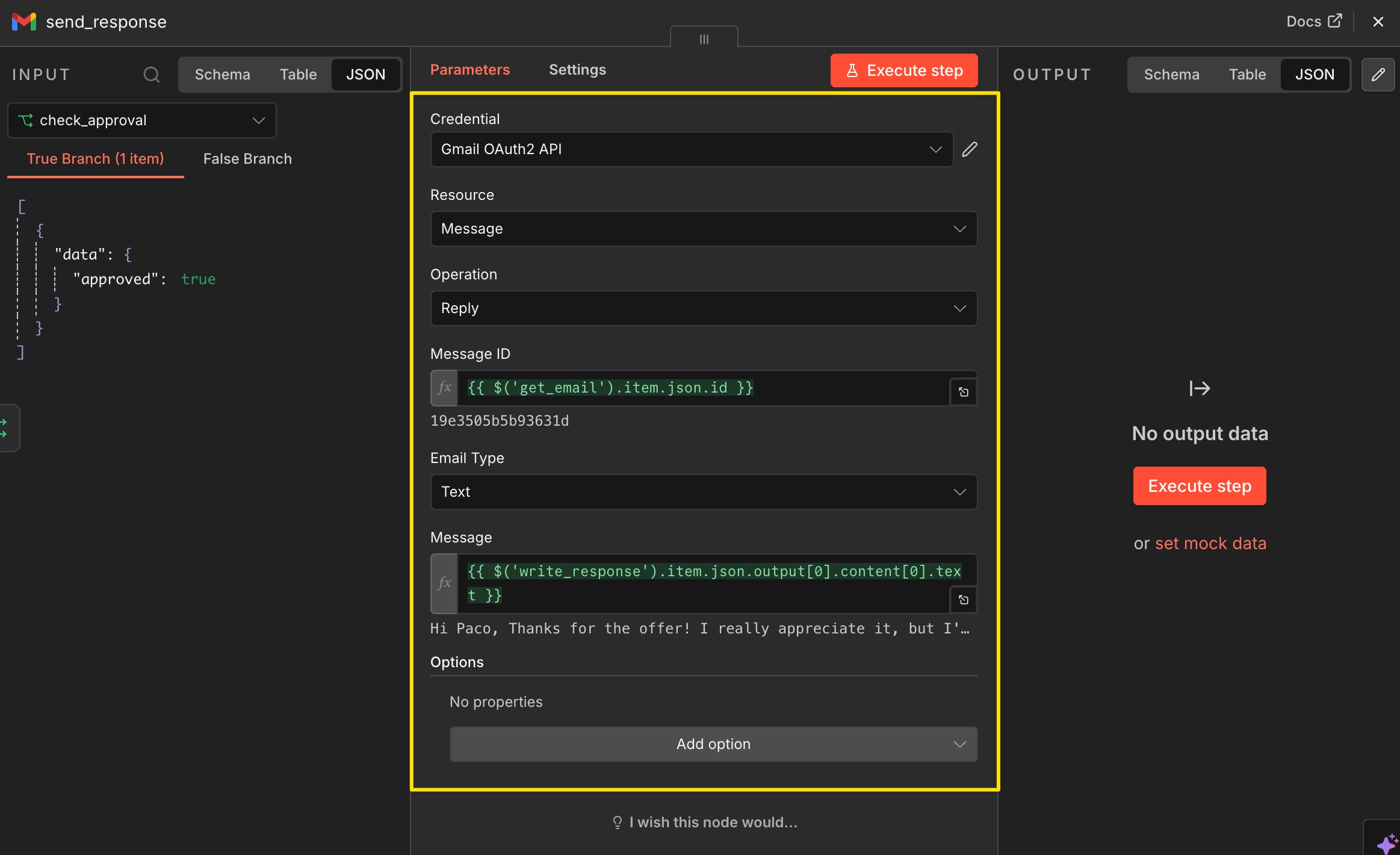Open the Docs external link
The image size is (1400, 855).
click(x=1314, y=22)
